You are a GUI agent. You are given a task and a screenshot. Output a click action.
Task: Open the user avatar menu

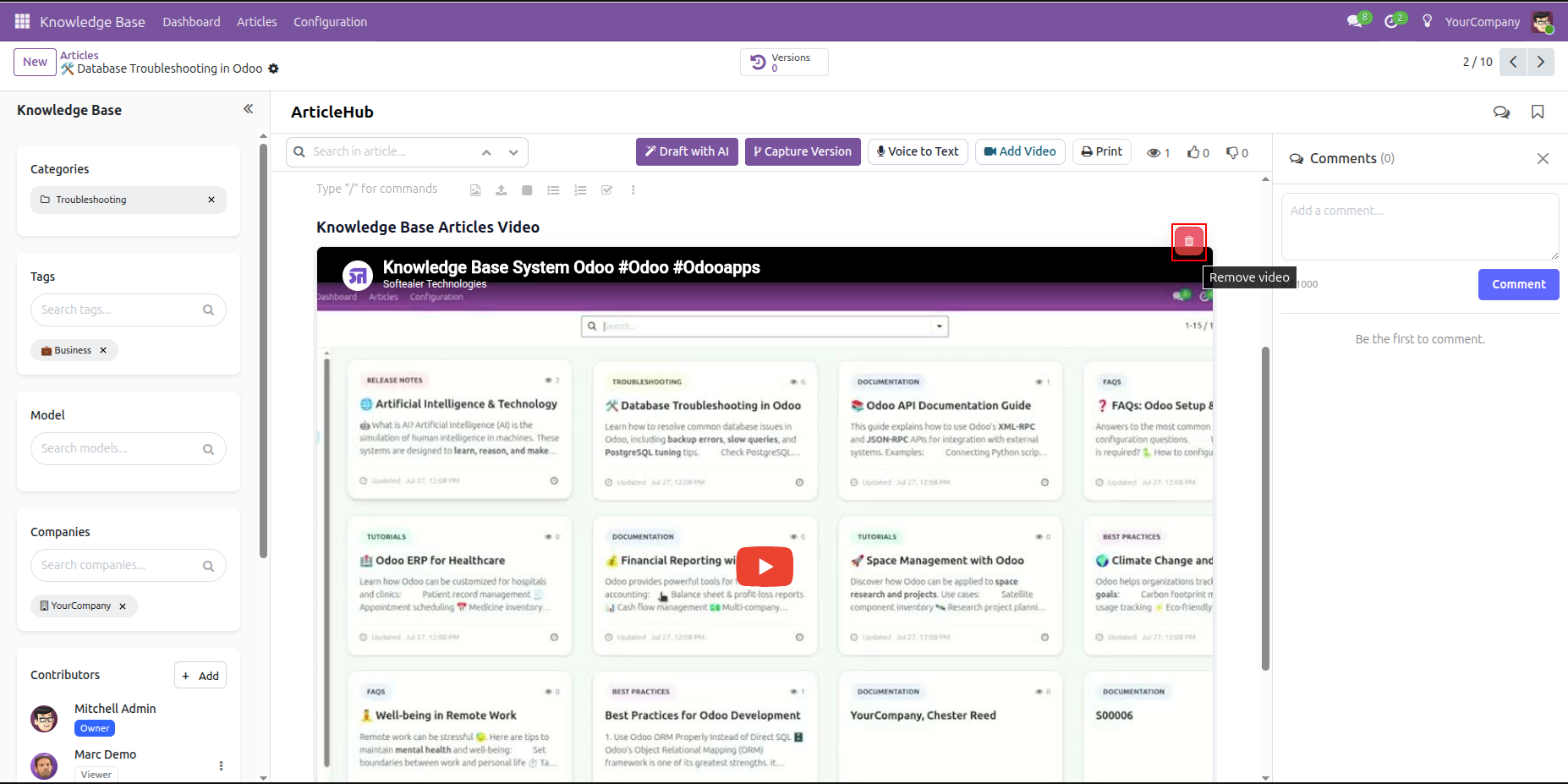(x=1543, y=22)
